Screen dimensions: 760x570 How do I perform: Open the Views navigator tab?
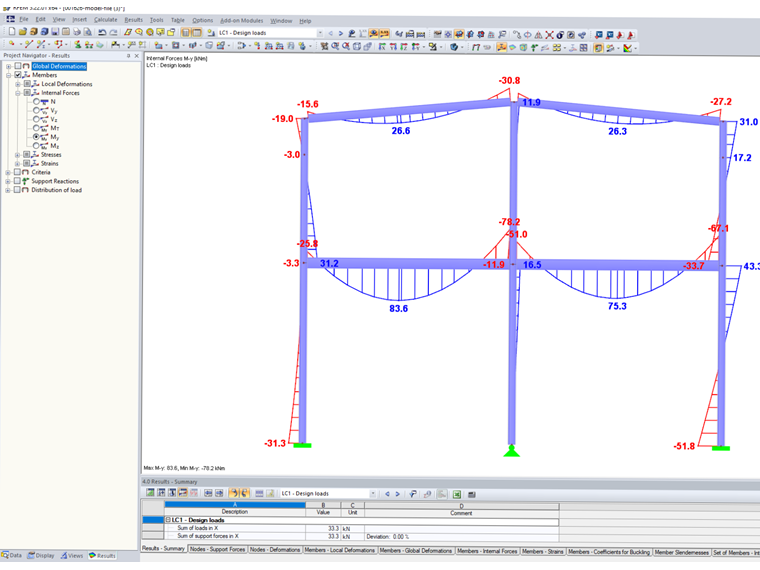[x=72, y=555]
